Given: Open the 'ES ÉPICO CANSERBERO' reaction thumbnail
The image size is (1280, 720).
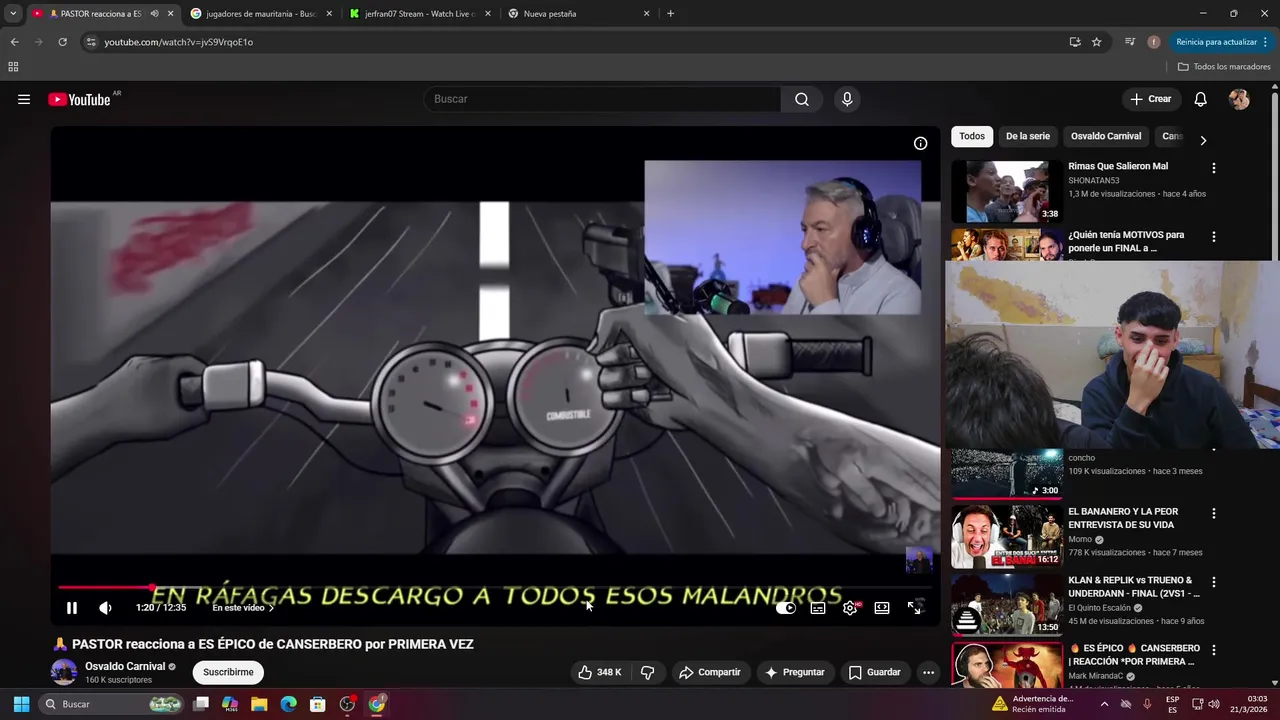Looking at the screenshot, I should point(1006,665).
